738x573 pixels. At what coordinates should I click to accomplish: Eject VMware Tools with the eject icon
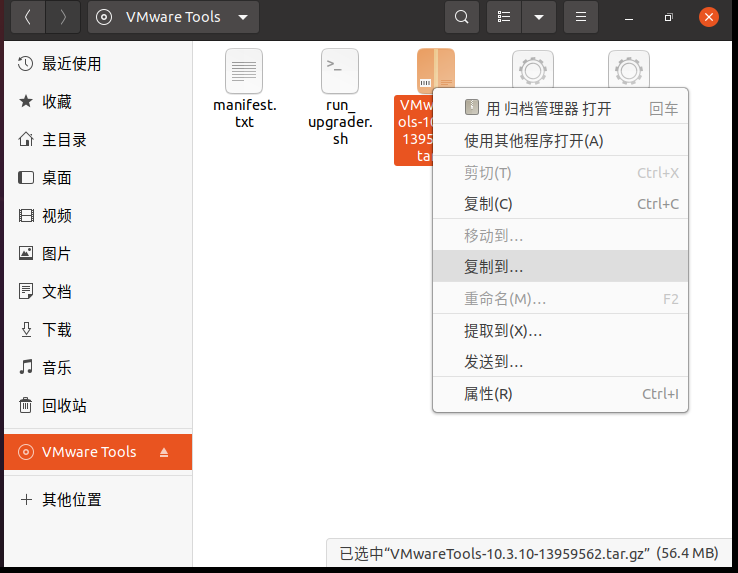pos(164,452)
